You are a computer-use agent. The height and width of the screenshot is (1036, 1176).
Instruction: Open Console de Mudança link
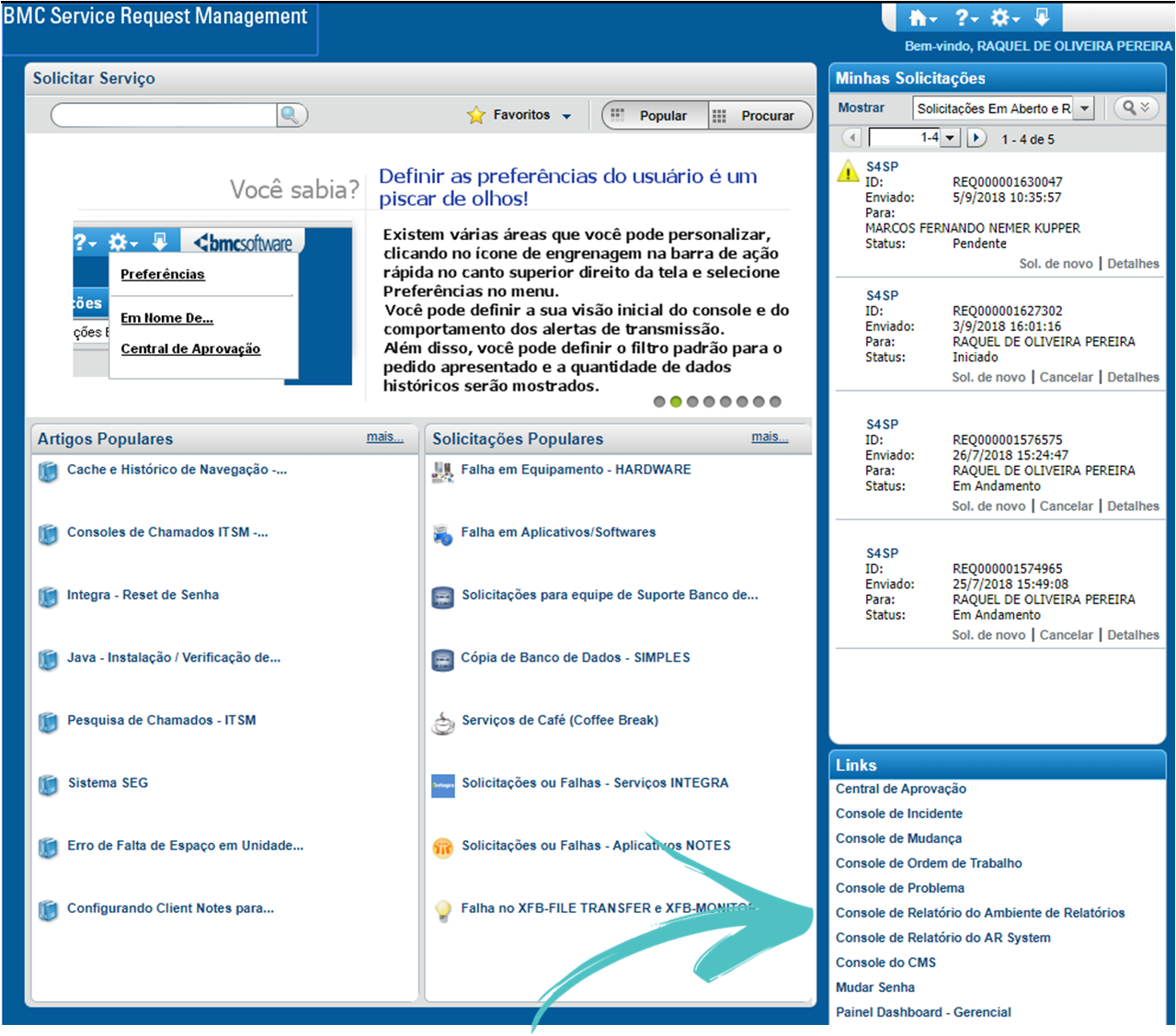[898, 838]
